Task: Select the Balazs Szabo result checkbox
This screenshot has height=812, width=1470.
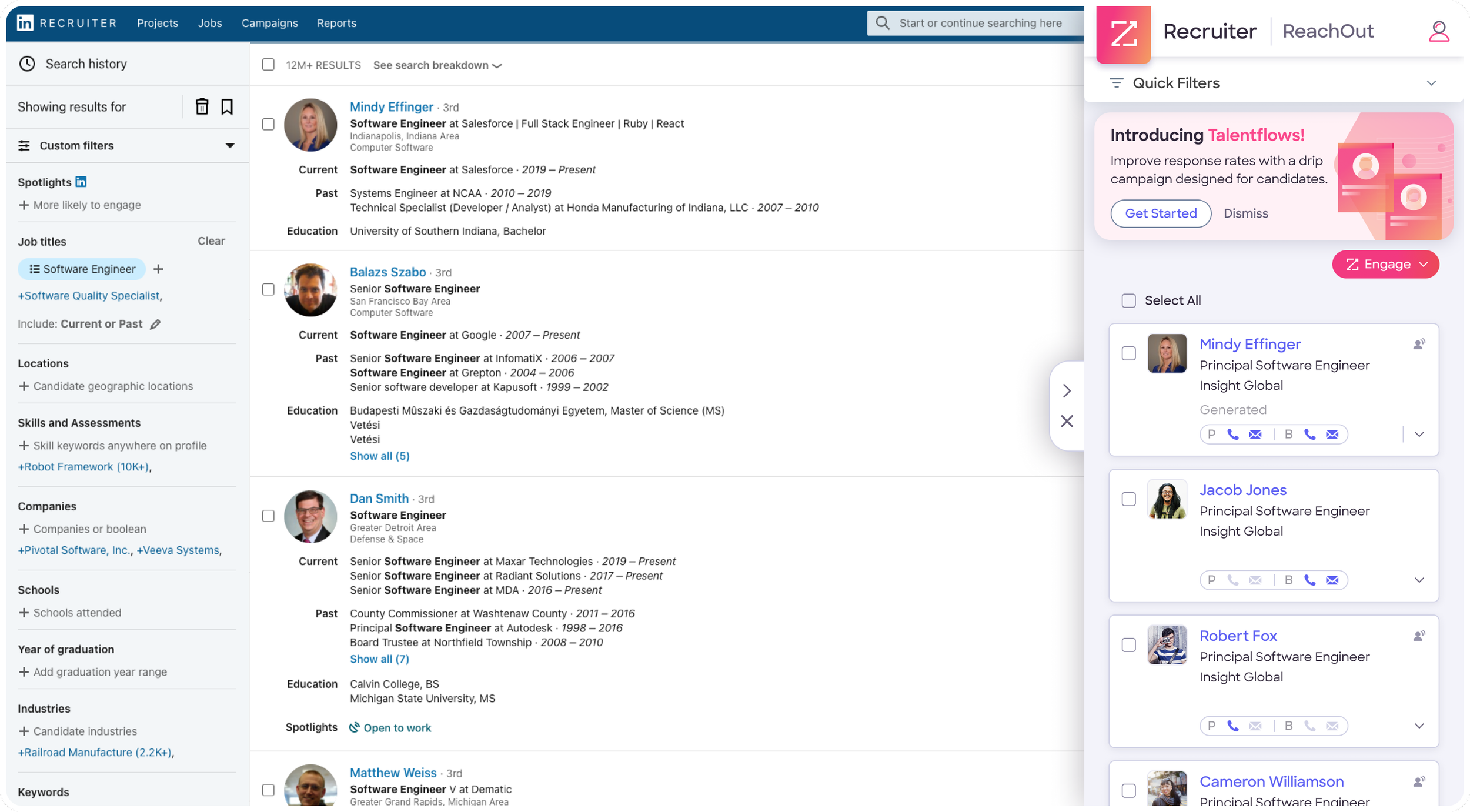Action: click(x=268, y=289)
